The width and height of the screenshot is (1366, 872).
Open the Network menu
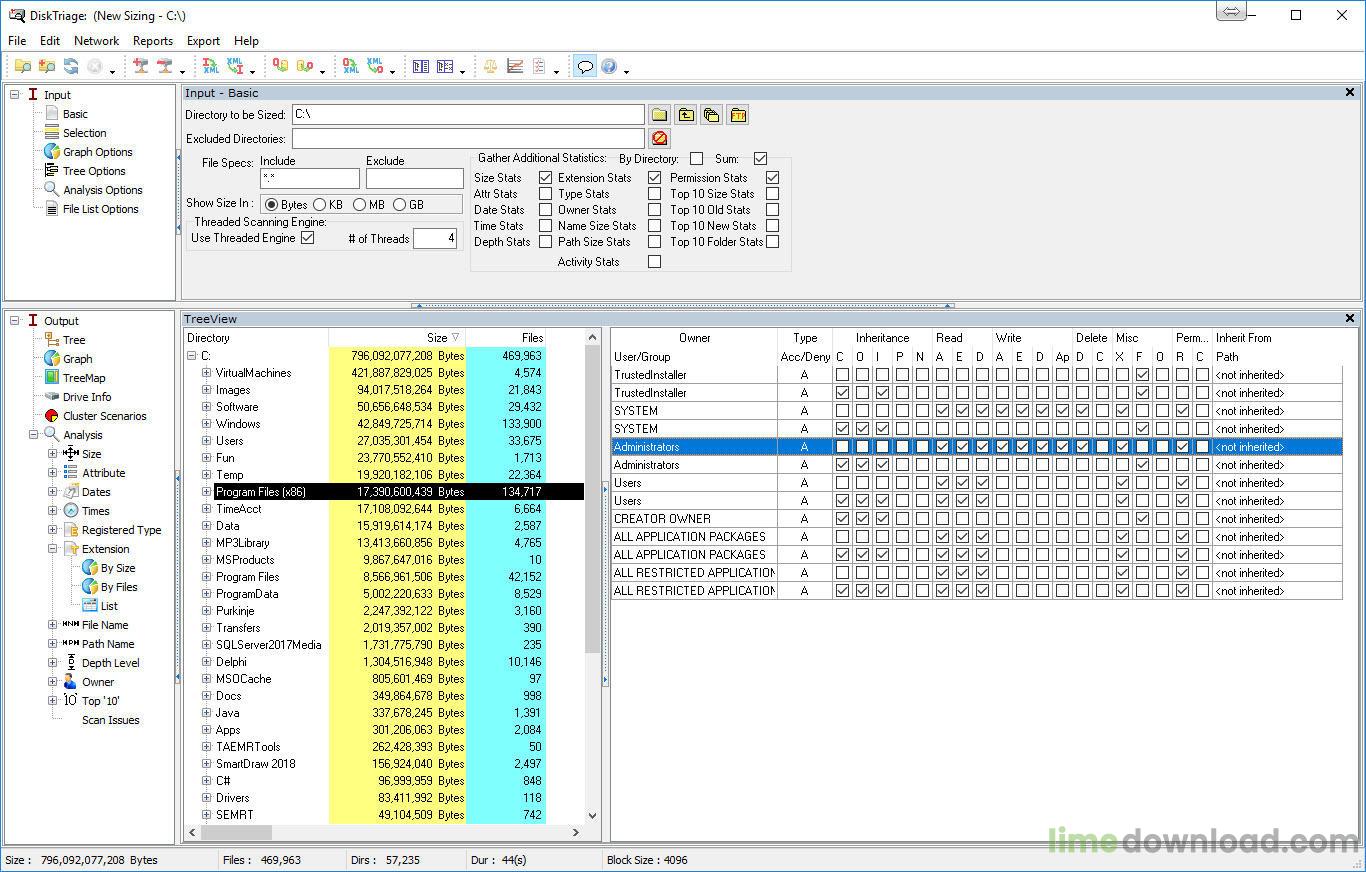coord(96,41)
